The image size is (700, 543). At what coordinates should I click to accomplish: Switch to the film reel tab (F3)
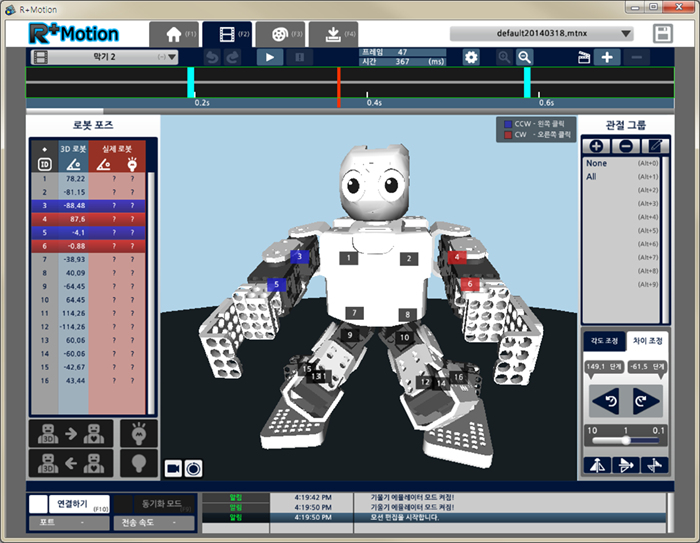pos(280,33)
